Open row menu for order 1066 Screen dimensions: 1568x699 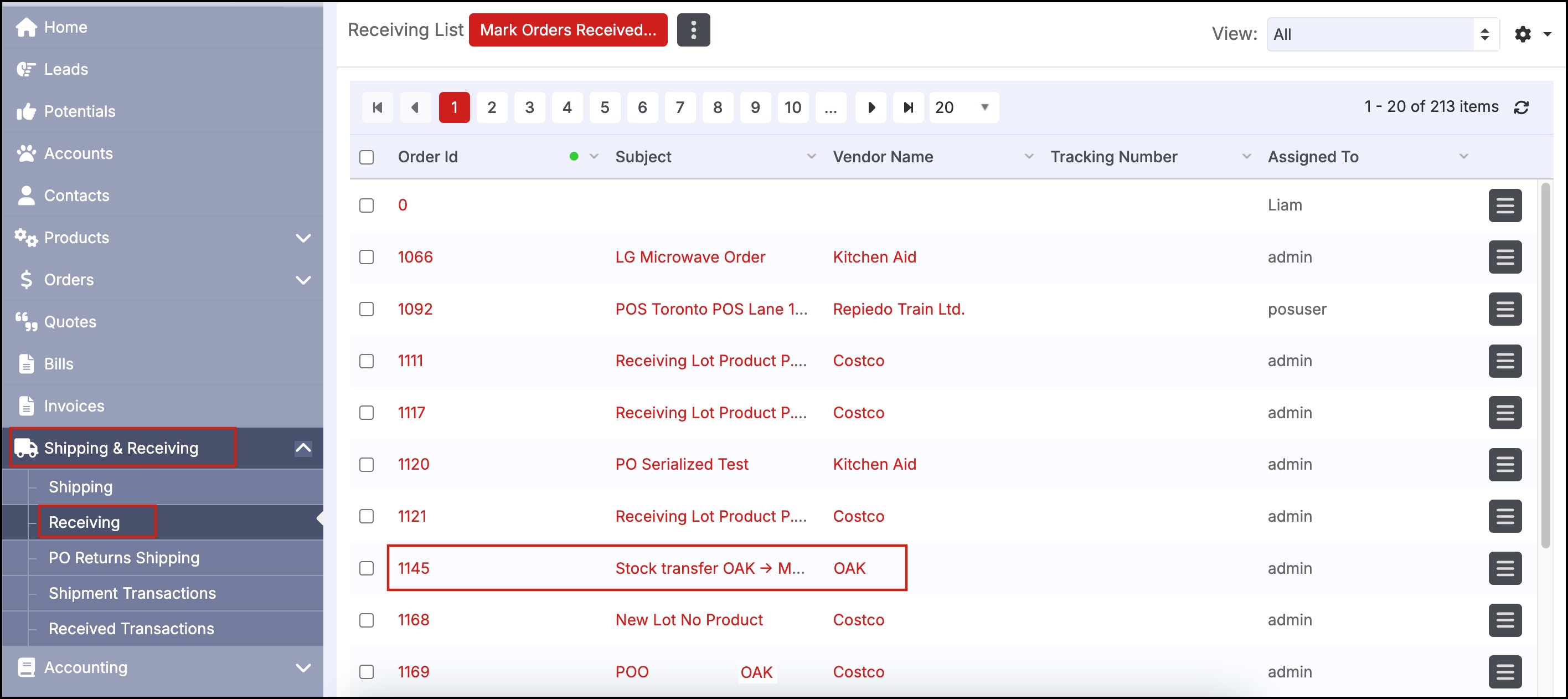click(x=1505, y=257)
